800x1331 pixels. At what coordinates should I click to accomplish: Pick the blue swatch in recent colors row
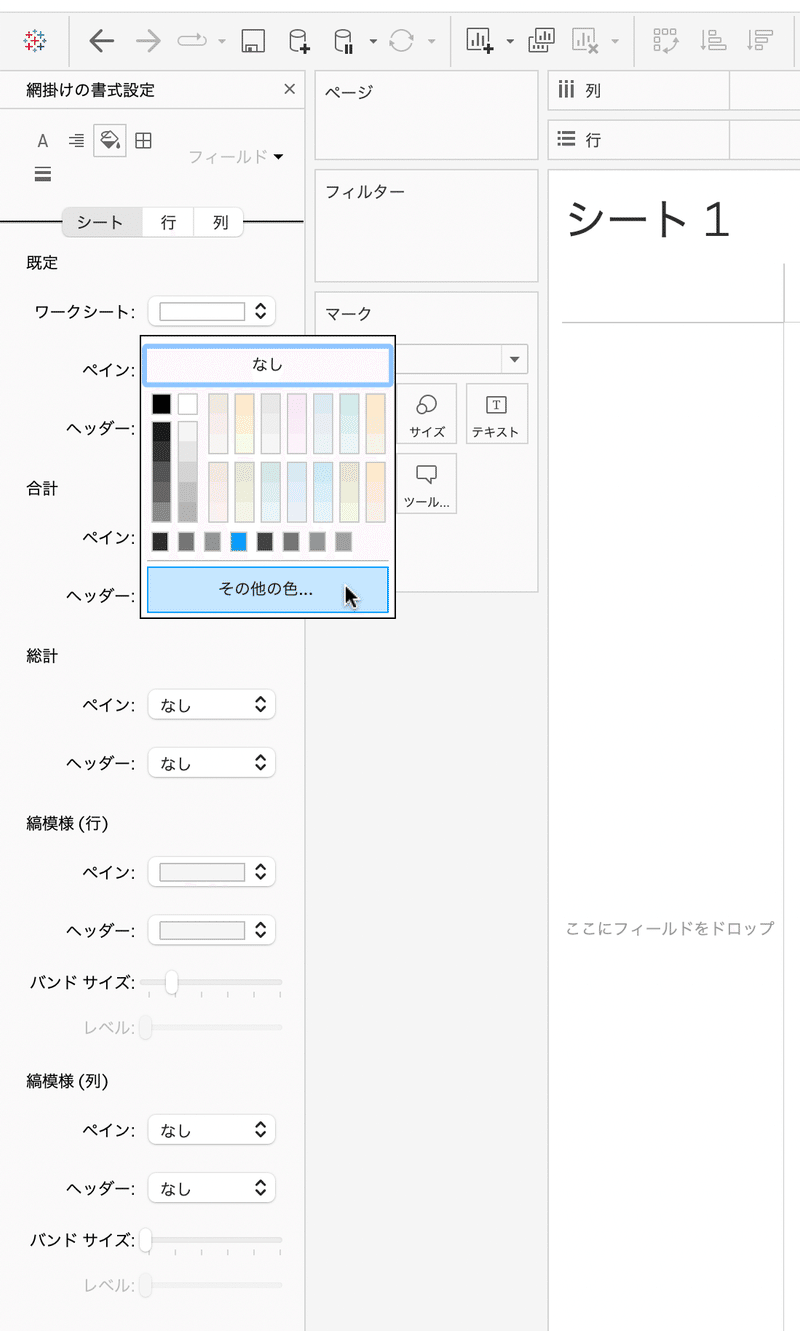pos(239,541)
